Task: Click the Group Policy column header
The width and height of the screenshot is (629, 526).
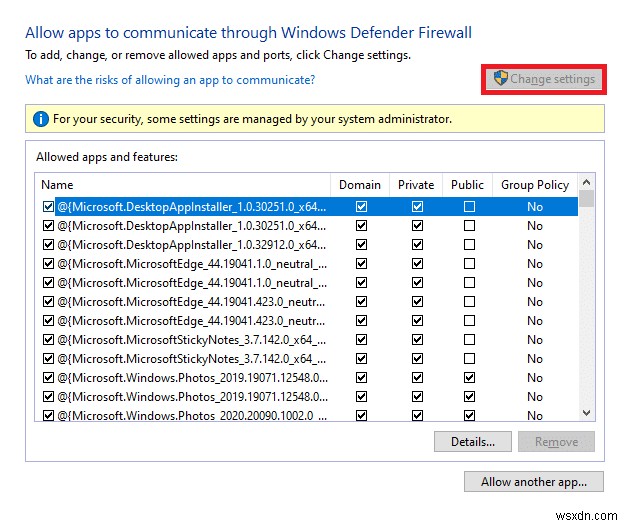Action: [x=535, y=185]
